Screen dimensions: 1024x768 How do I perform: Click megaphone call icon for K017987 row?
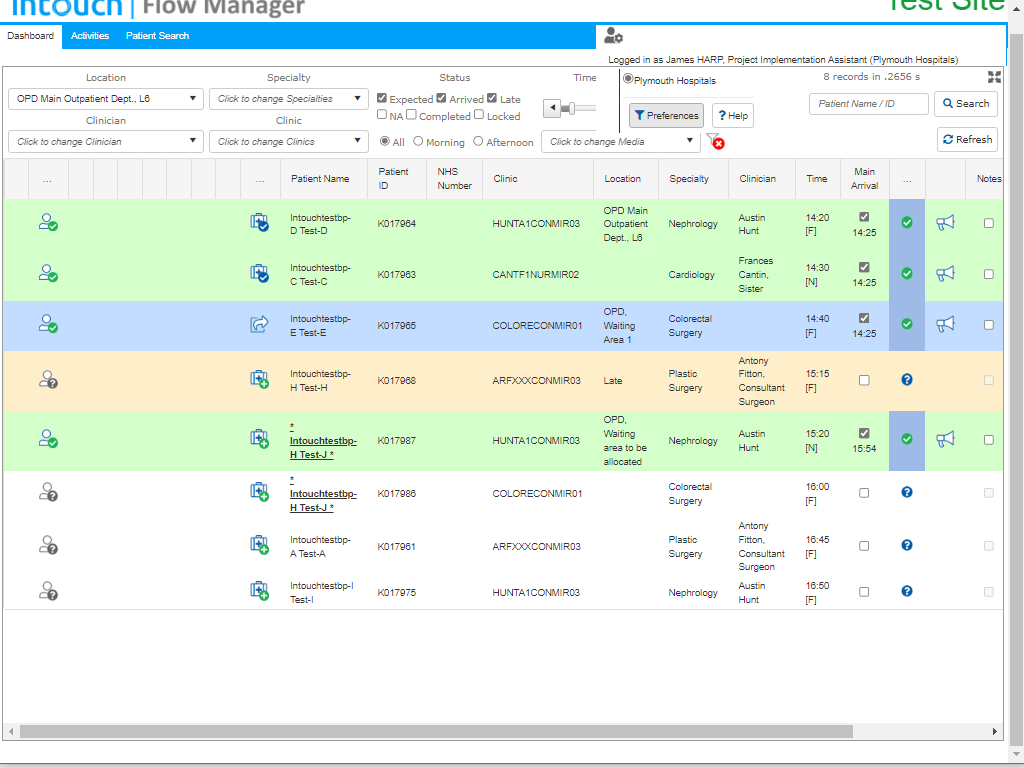[945, 439]
